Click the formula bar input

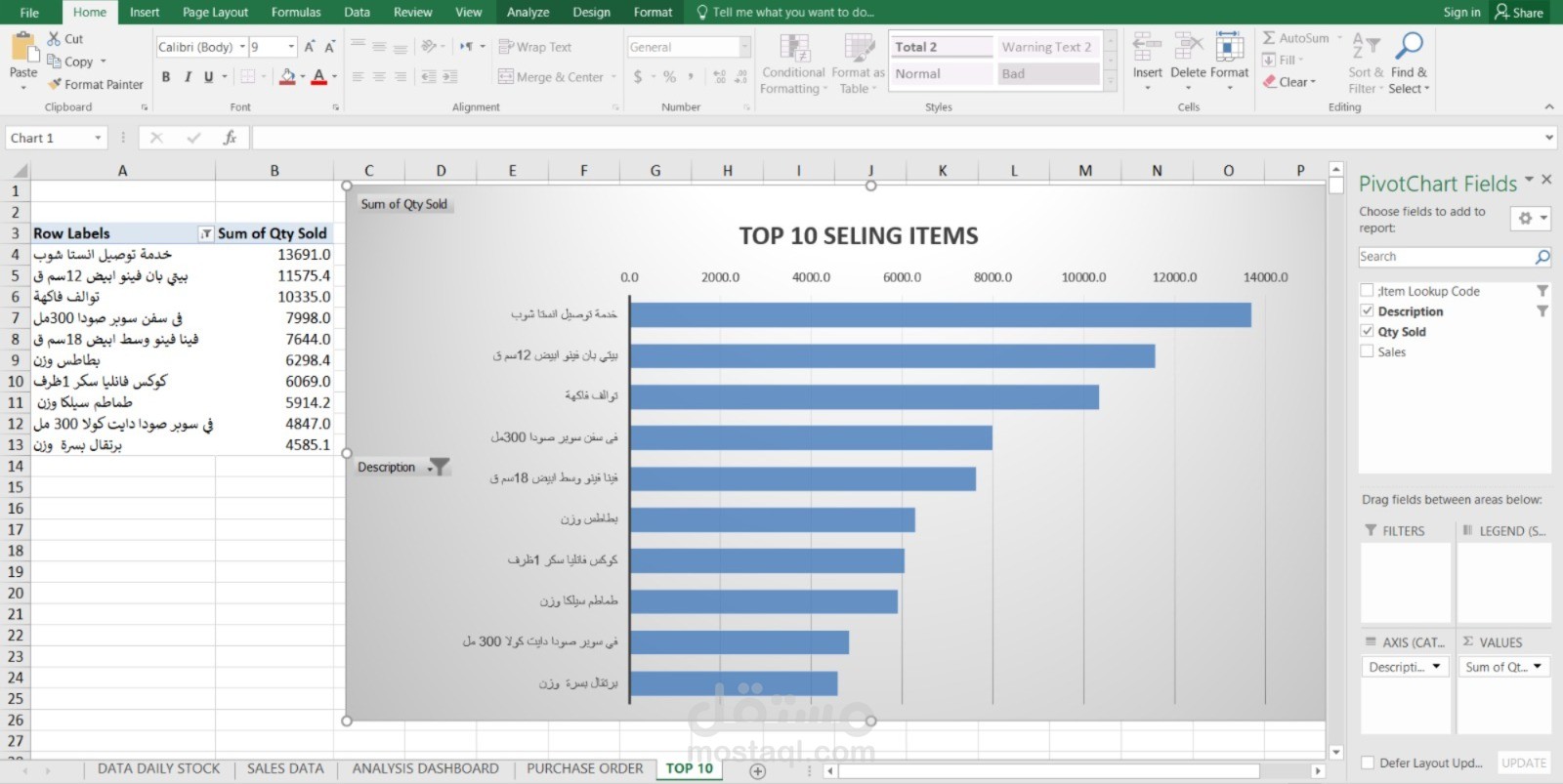897,138
